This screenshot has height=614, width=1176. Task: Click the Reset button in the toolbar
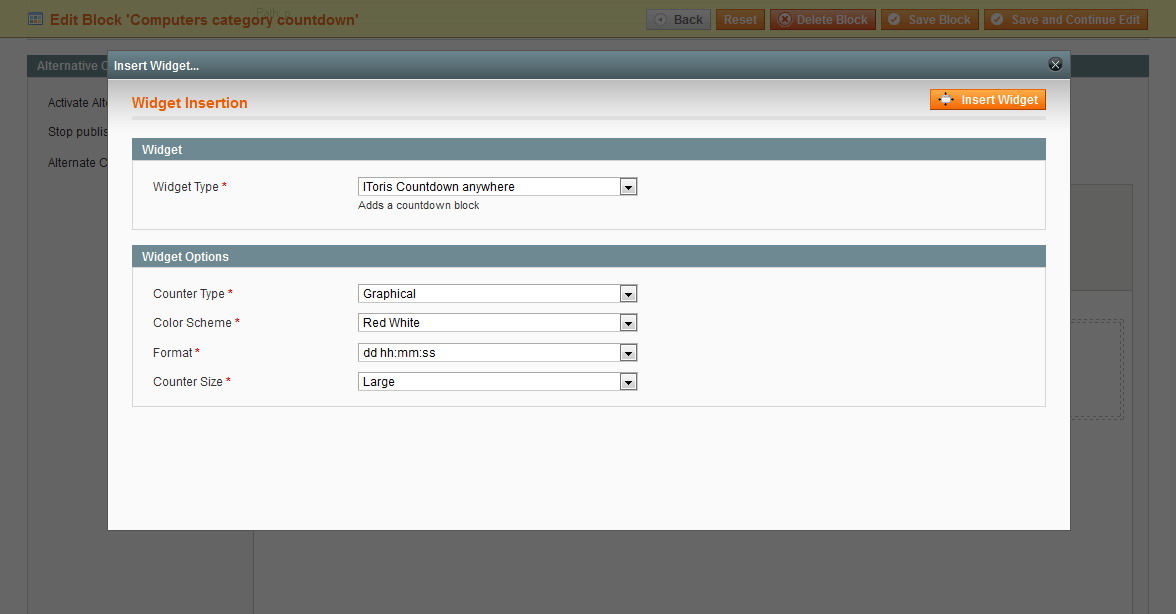[740, 18]
